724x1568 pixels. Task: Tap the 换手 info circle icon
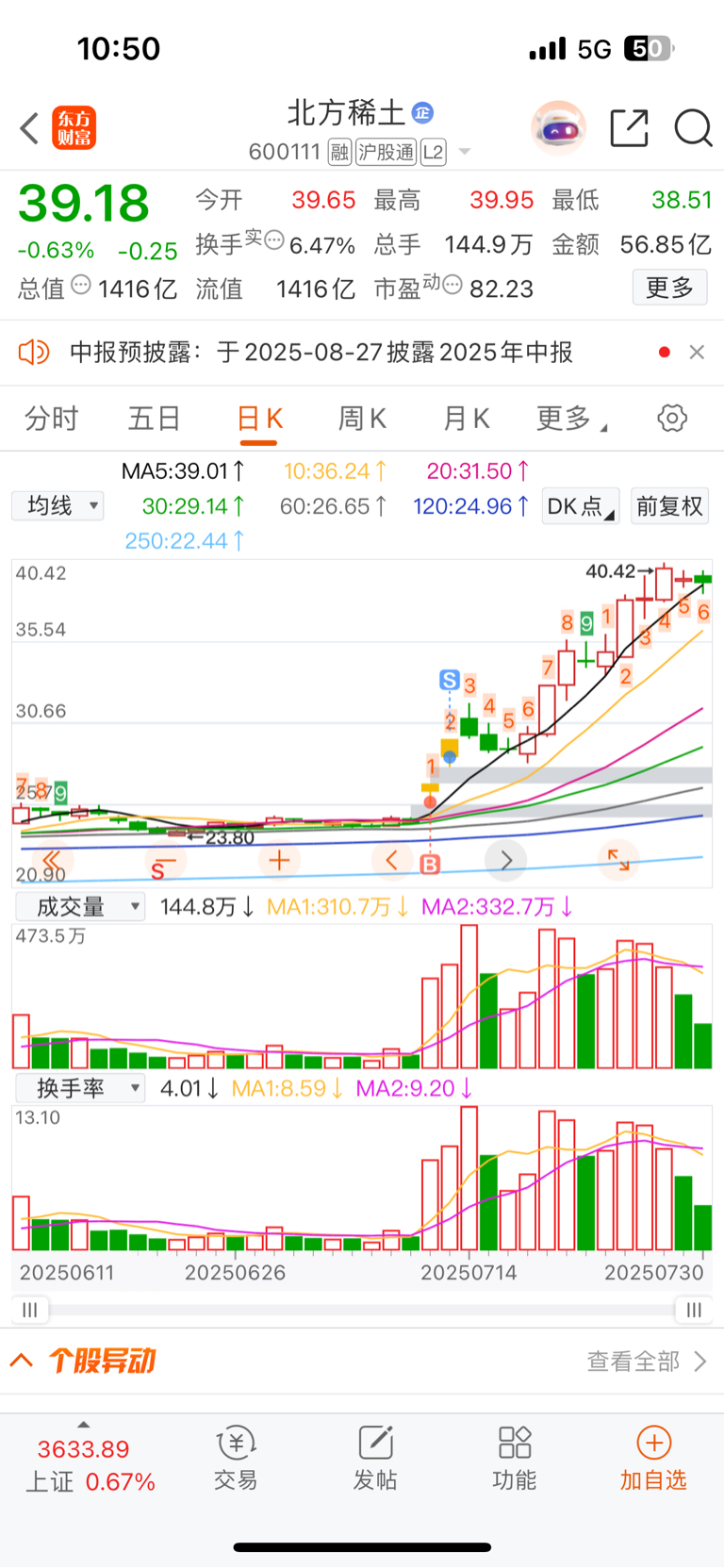coord(274,240)
